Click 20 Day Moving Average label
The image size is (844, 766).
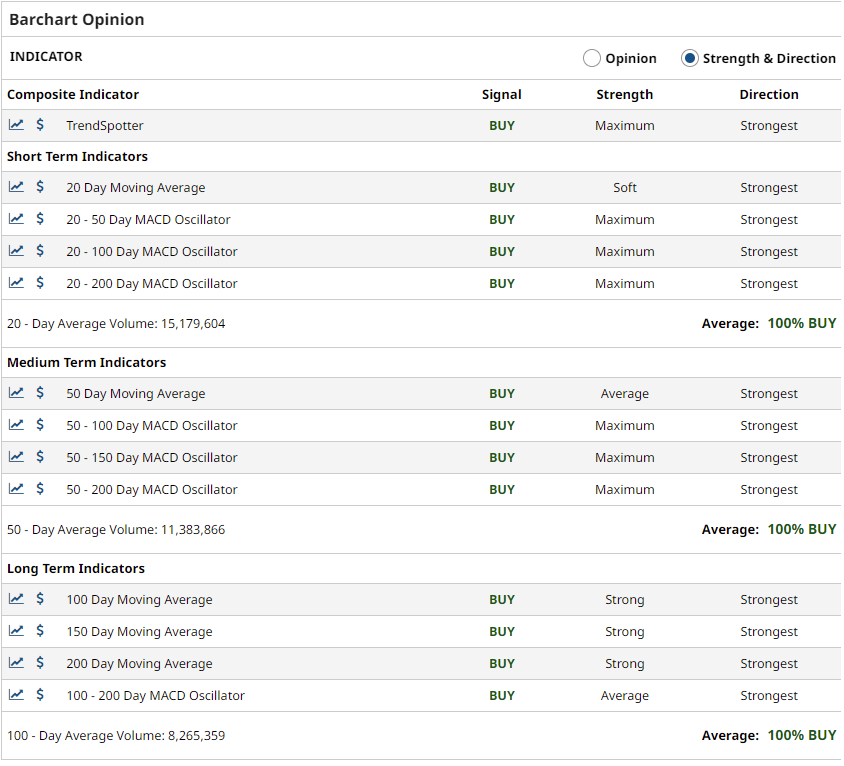coord(136,188)
